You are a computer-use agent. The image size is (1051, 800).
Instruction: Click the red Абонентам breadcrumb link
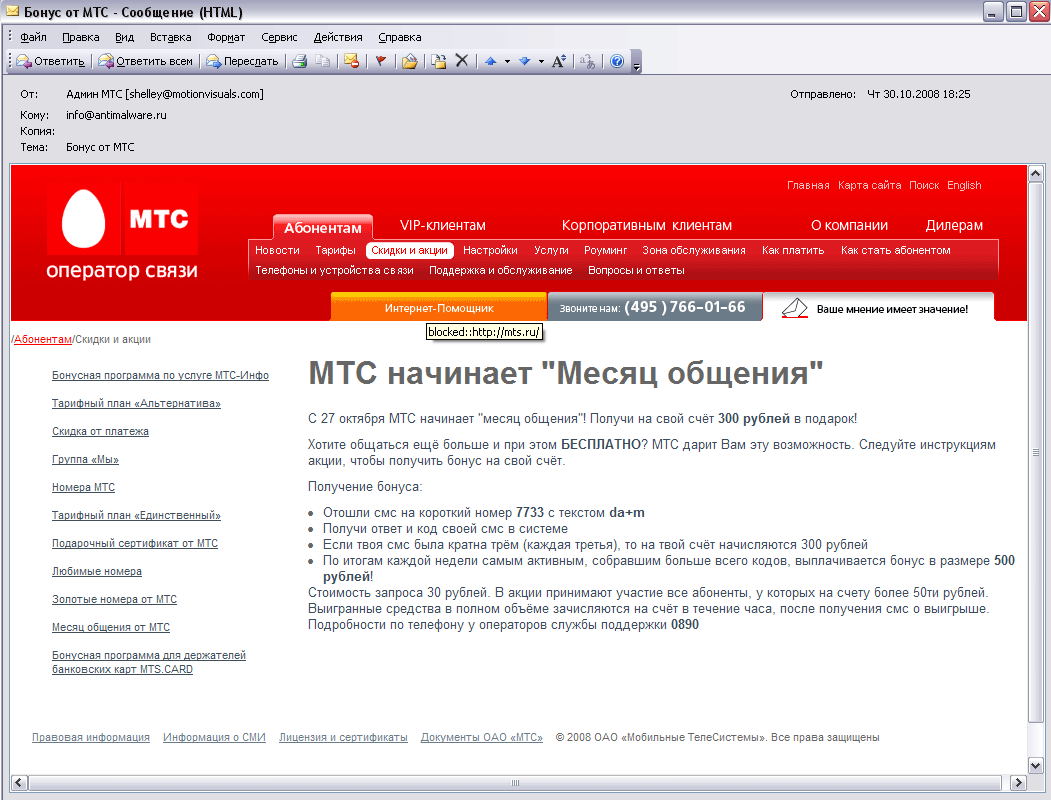(42, 339)
